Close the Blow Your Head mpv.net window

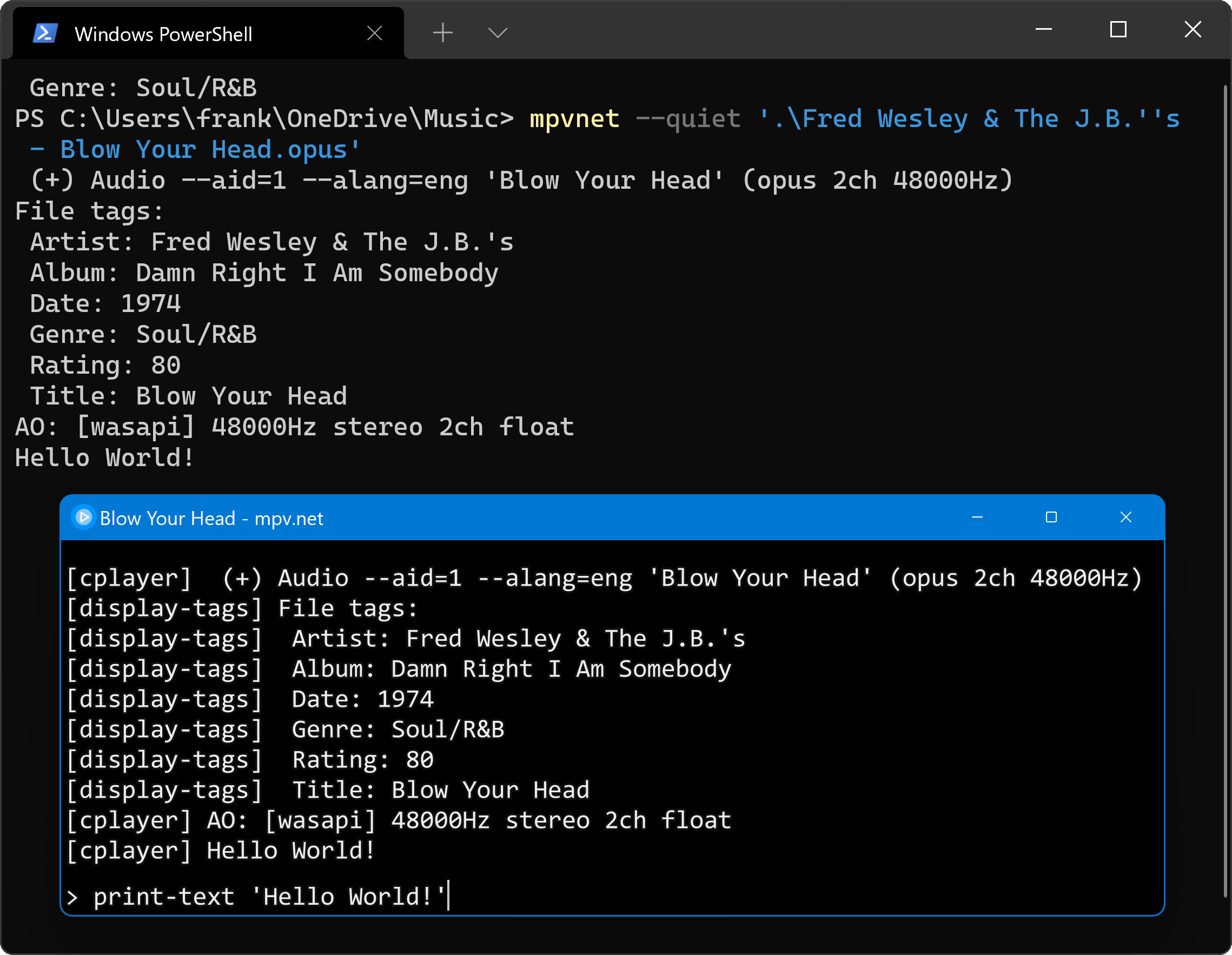coord(1125,518)
